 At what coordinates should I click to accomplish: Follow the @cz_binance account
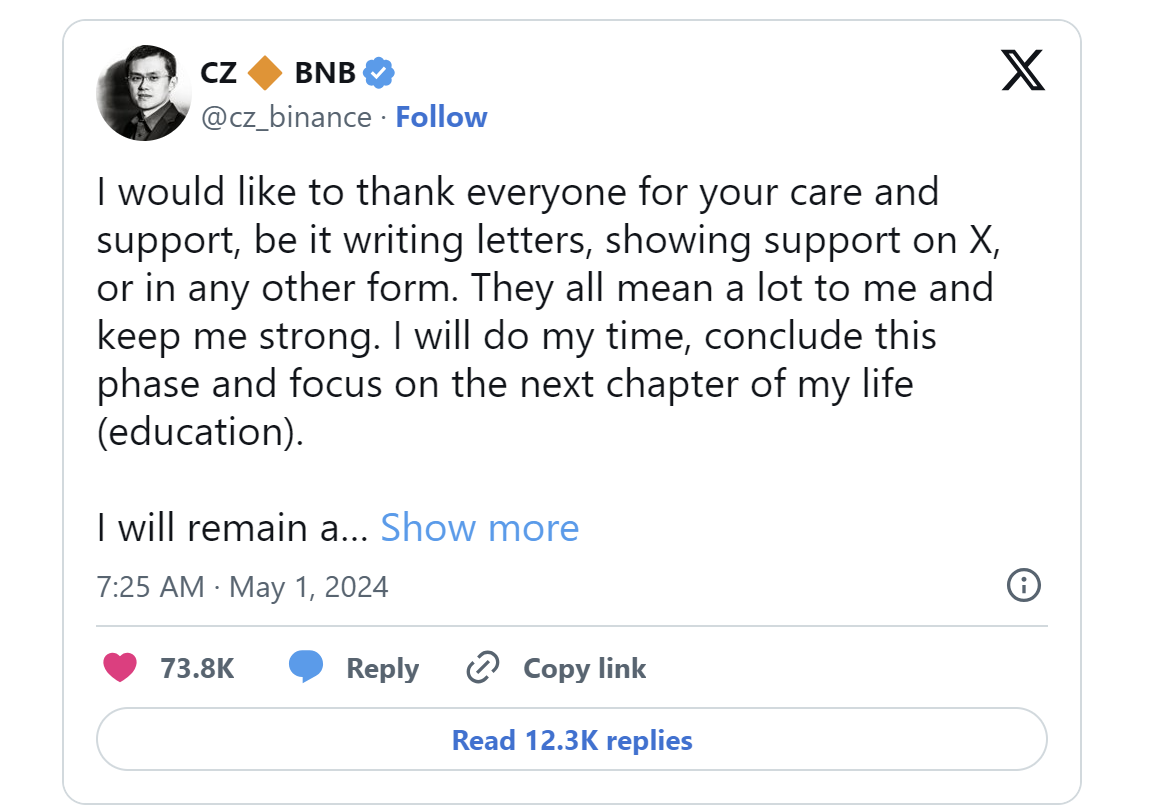click(x=441, y=117)
